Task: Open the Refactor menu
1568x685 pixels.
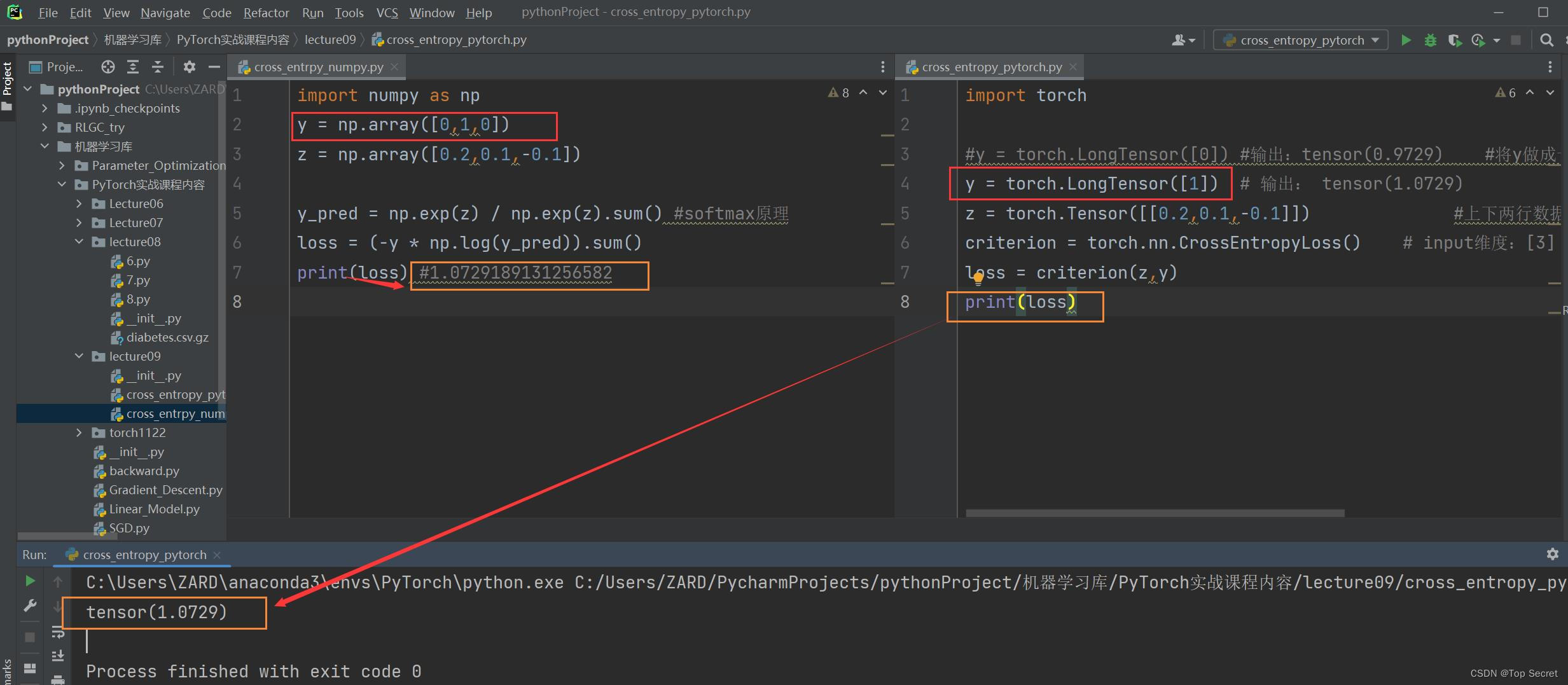Action: (x=266, y=13)
